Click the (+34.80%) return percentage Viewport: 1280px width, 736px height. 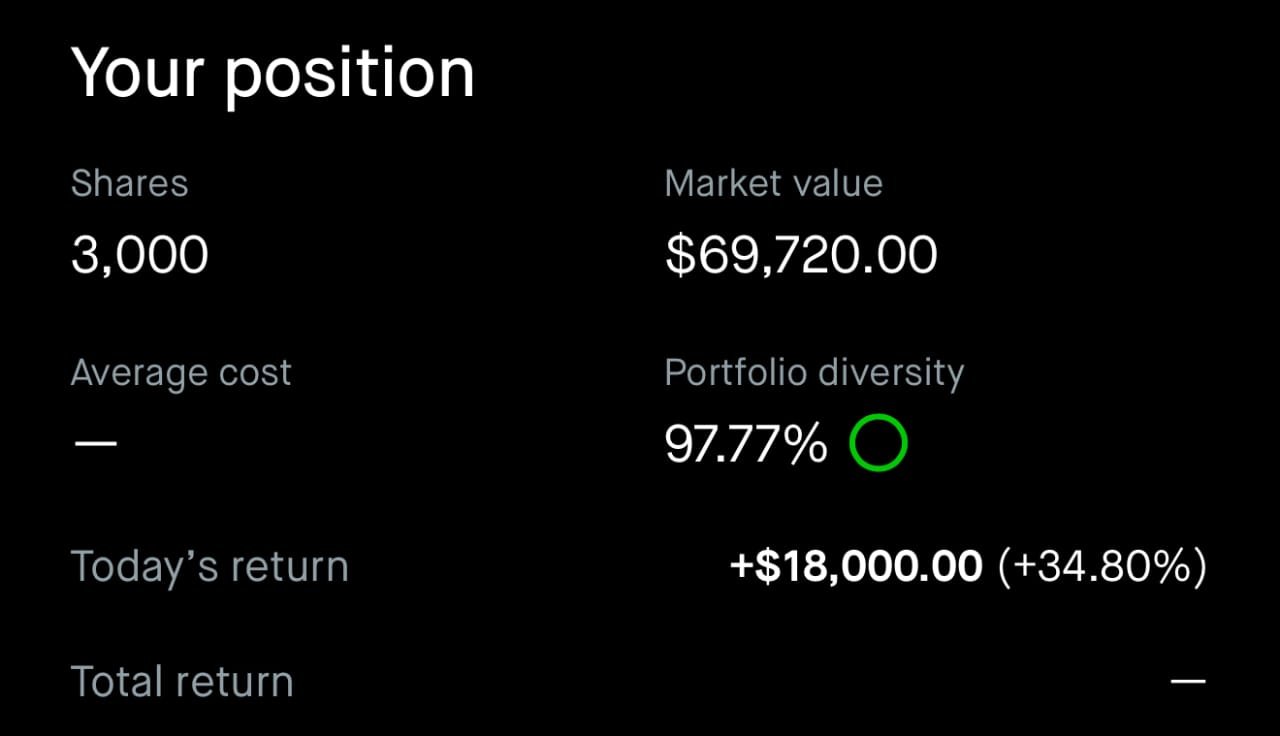(x=1102, y=567)
